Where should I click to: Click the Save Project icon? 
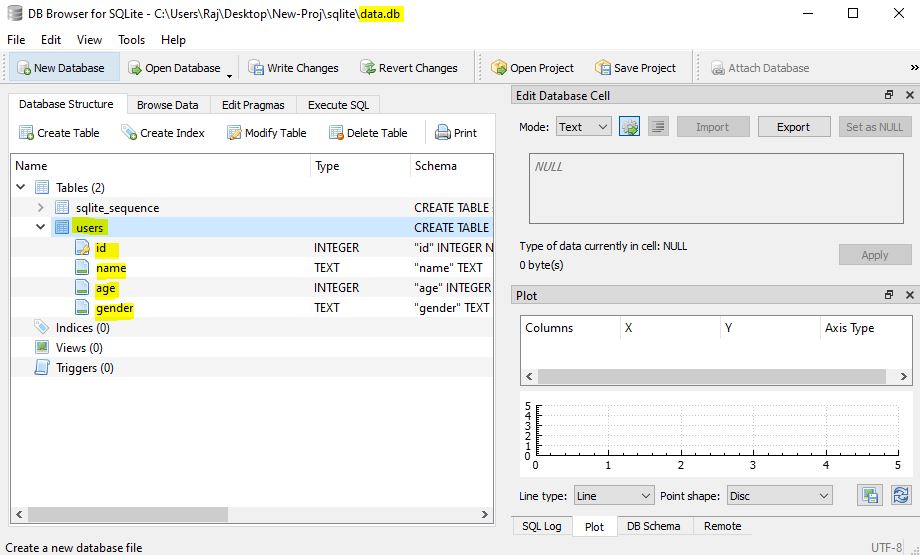click(603, 68)
